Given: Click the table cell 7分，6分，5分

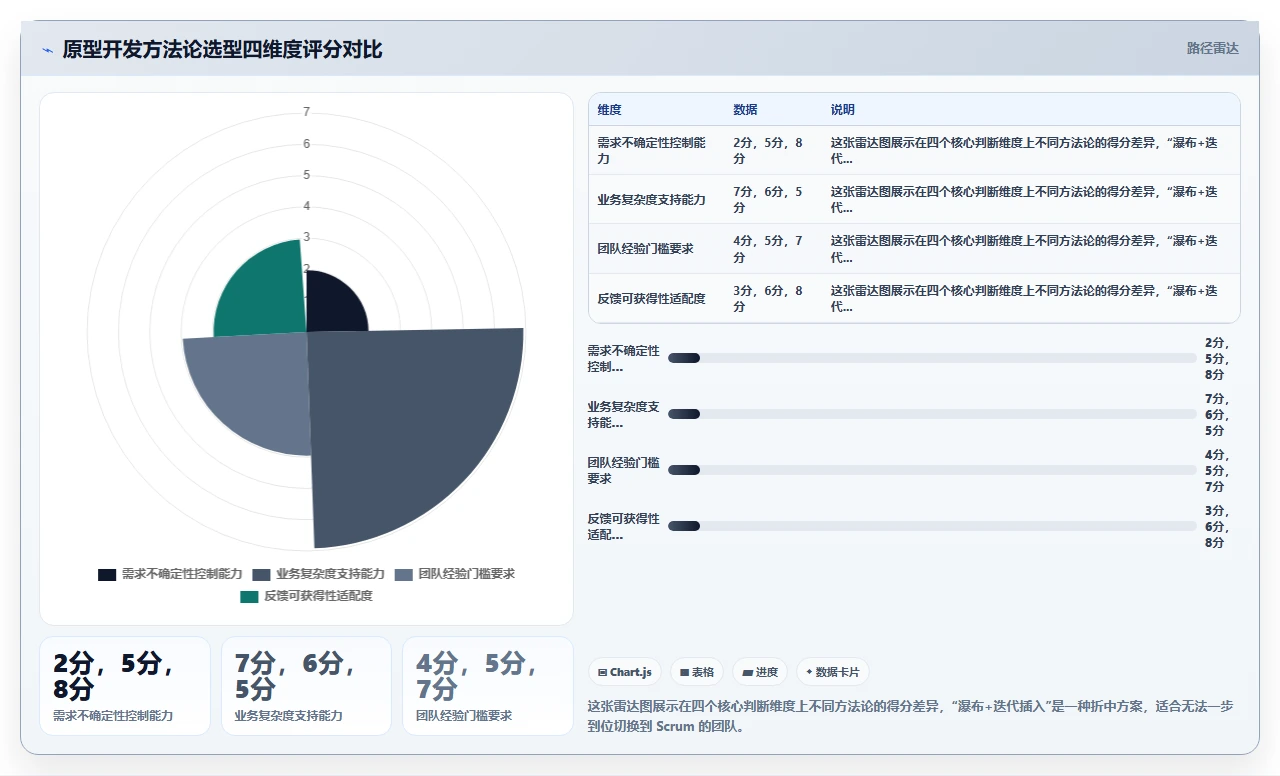Looking at the screenshot, I should [x=773, y=200].
